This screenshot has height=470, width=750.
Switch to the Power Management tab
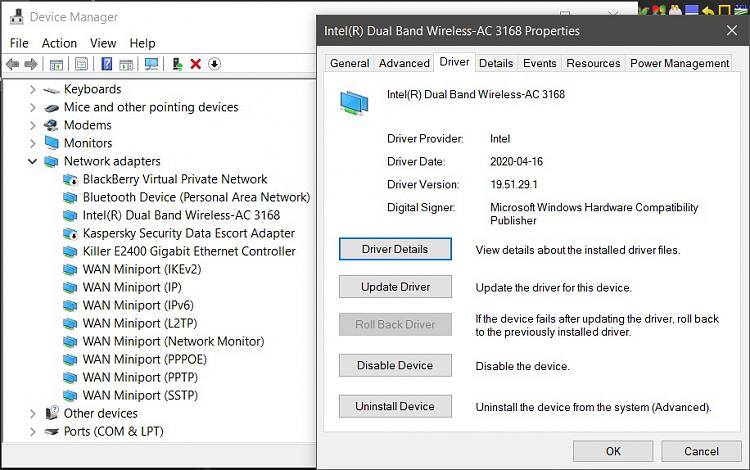point(679,64)
